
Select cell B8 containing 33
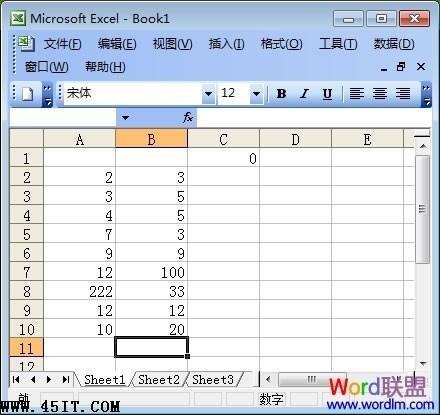tap(151, 291)
